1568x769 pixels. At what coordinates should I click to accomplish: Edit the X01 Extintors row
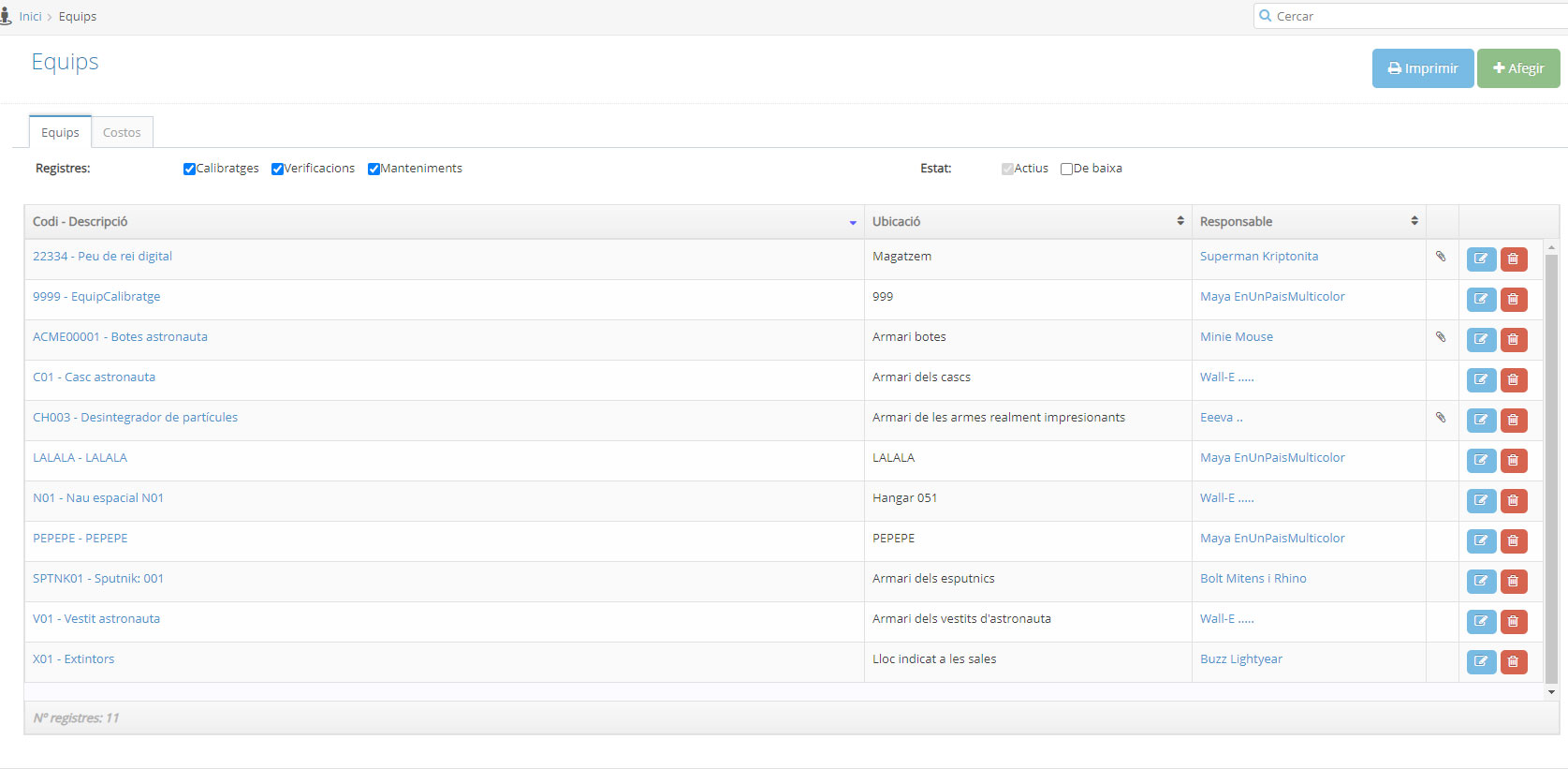1481,662
